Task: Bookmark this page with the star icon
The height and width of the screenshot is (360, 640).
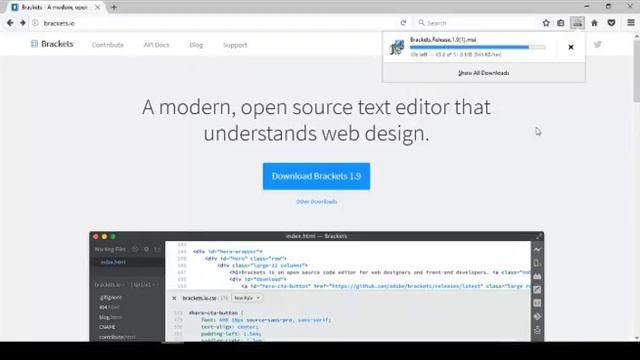Action: point(546,23)
